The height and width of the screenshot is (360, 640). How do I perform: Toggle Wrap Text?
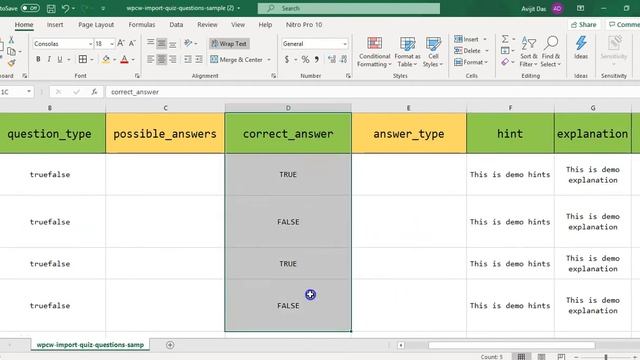(229, 44)
